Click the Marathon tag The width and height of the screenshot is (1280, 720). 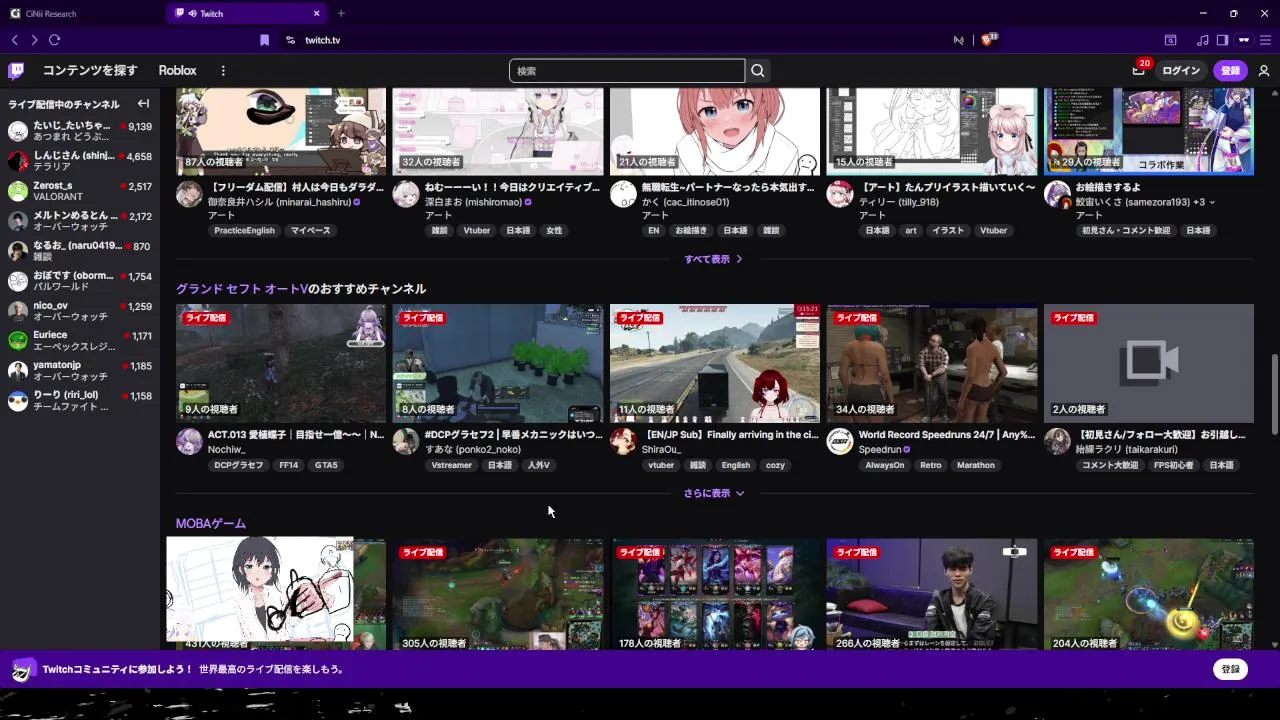(x=976, y=466)
